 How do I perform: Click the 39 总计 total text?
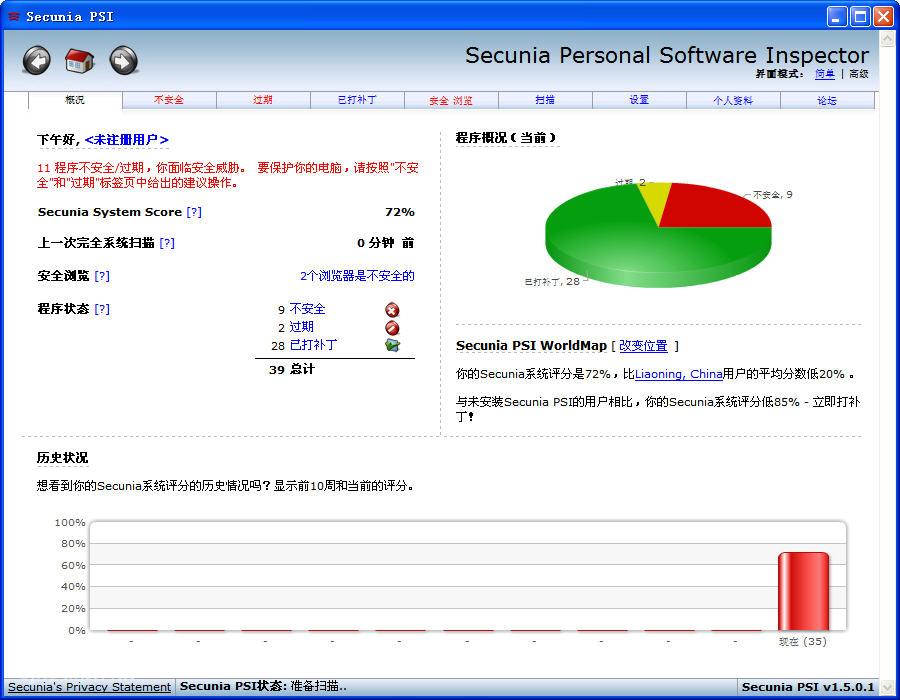coord(292,369)
